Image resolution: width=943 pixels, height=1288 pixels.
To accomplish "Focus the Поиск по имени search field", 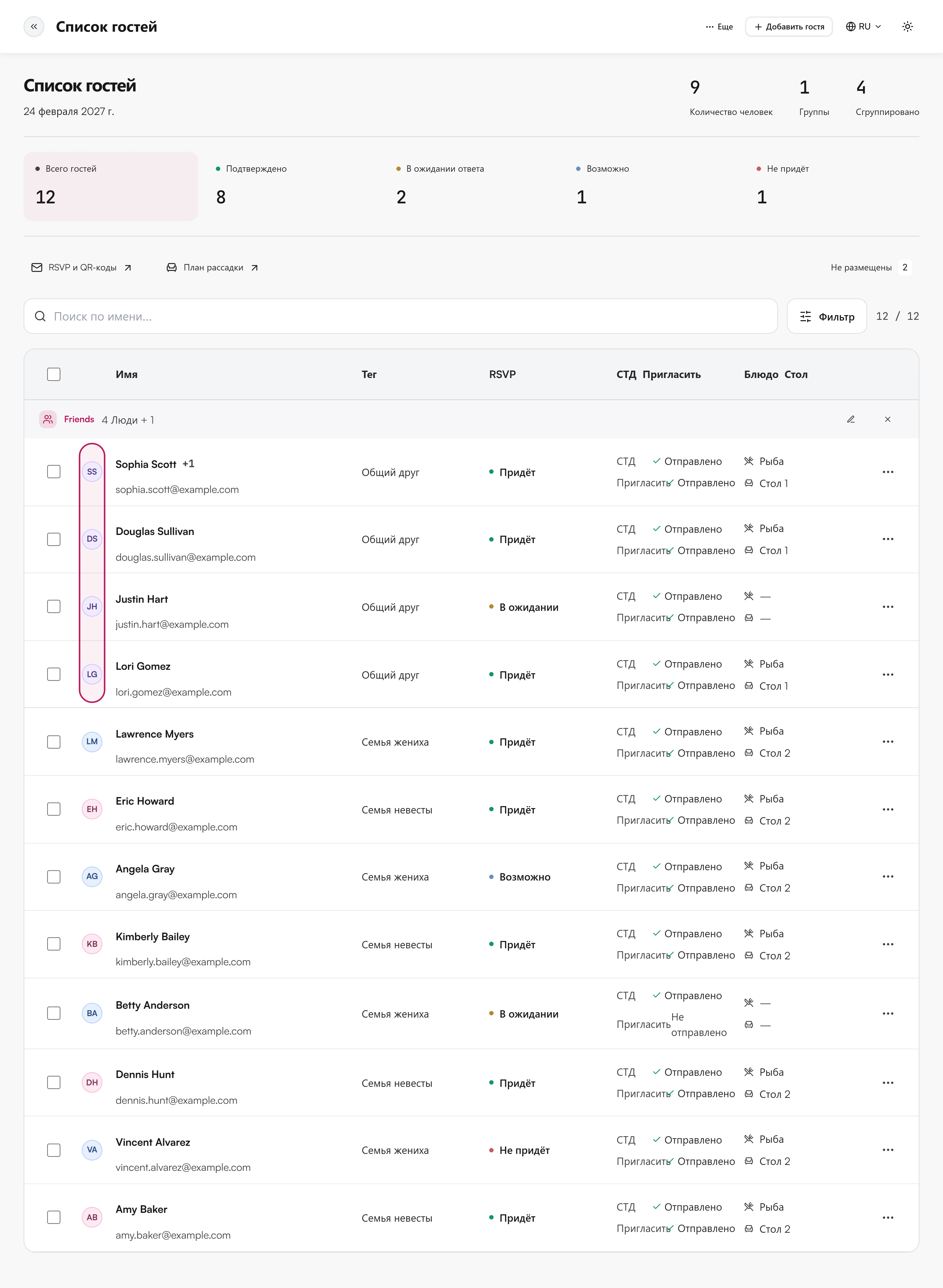I will pyautogui.click(x=401, y=316).
